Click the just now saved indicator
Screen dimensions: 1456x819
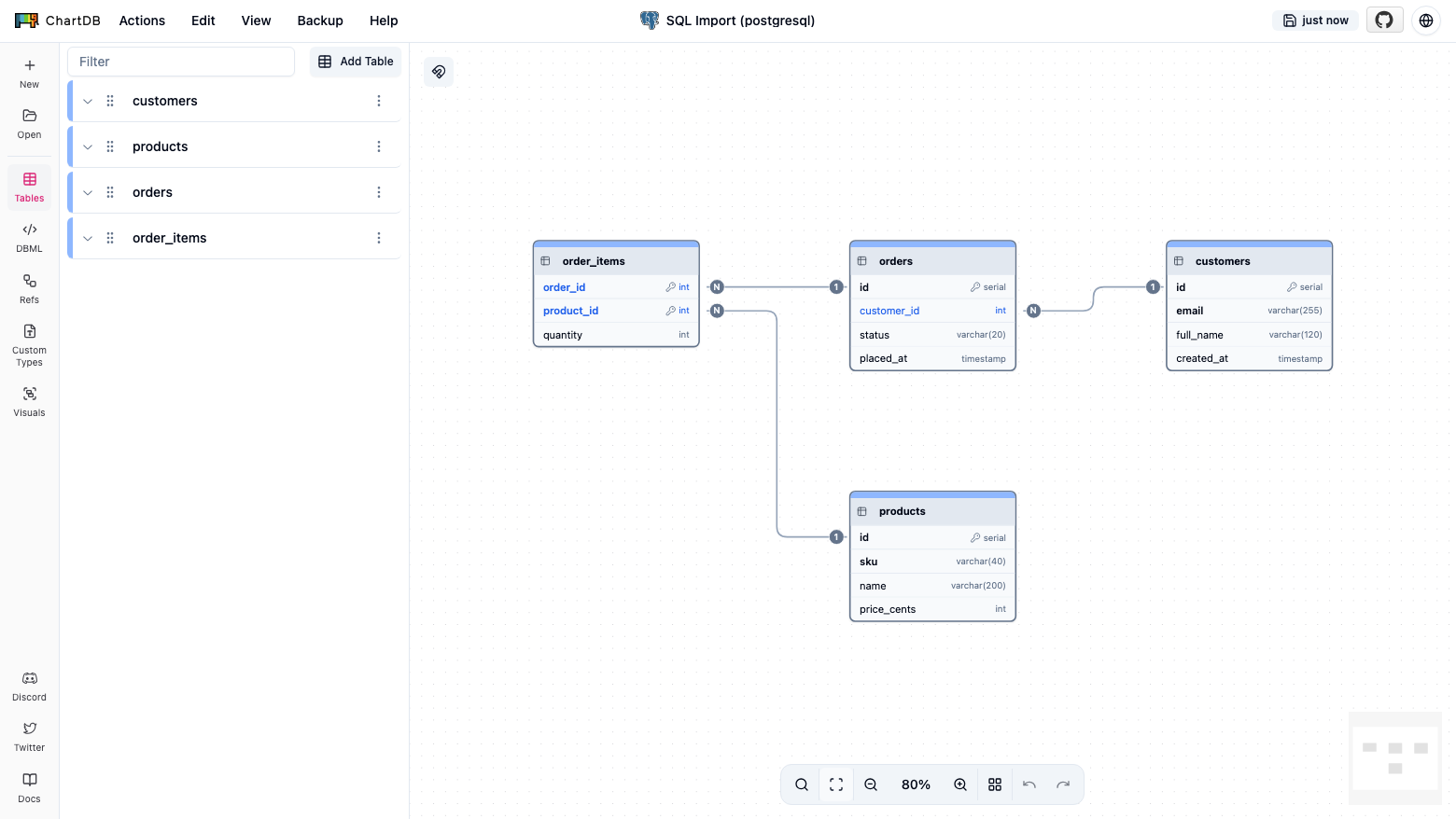[x=1316, y=21]
